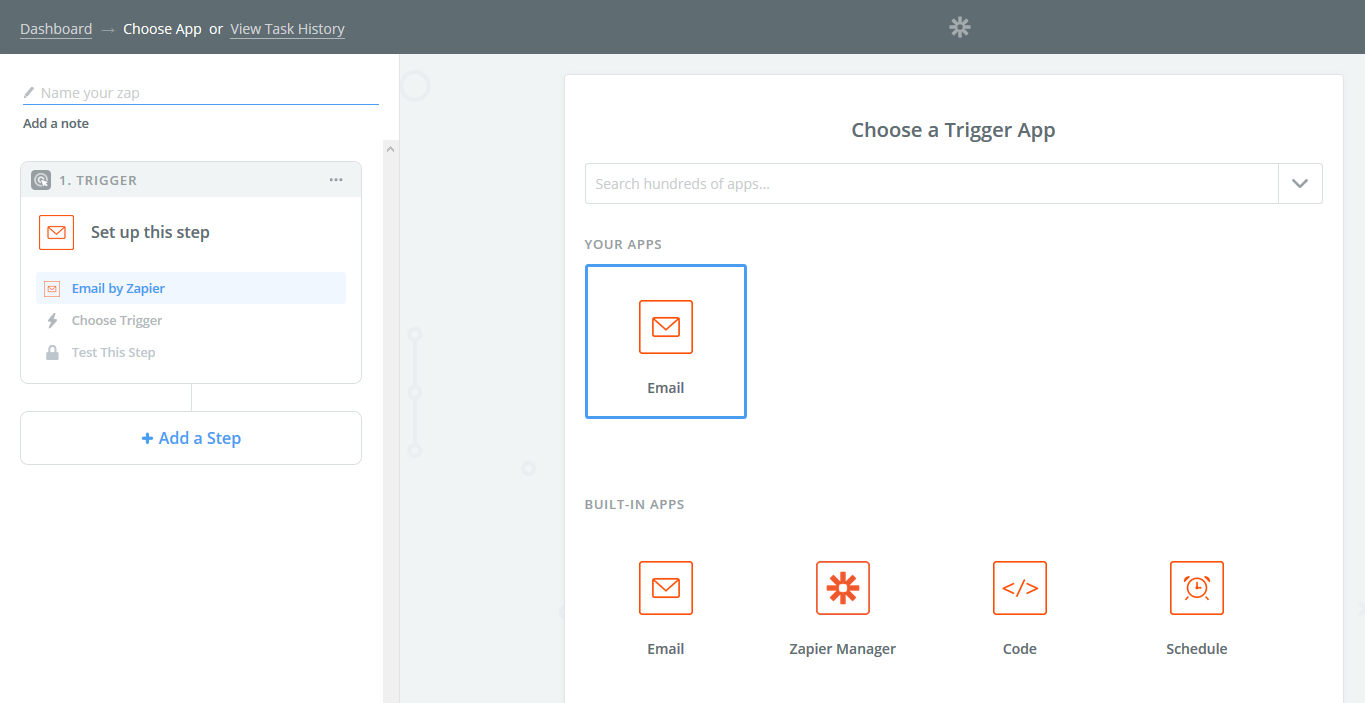Click the Zapier logo in header
Screen dimensions: 1365x703
pyautogui.click(x=960, y=27)
